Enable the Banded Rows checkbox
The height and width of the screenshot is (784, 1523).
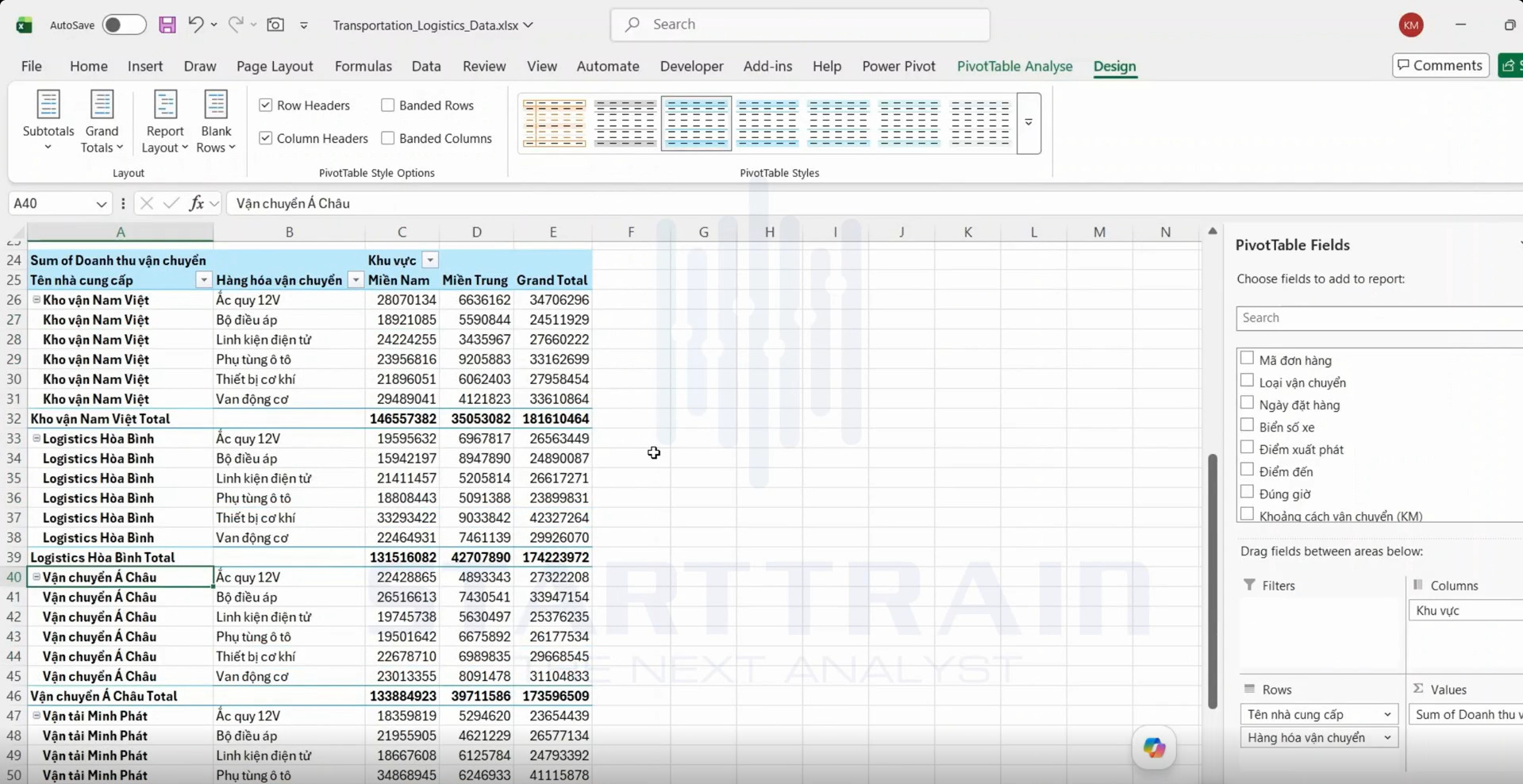388,105
